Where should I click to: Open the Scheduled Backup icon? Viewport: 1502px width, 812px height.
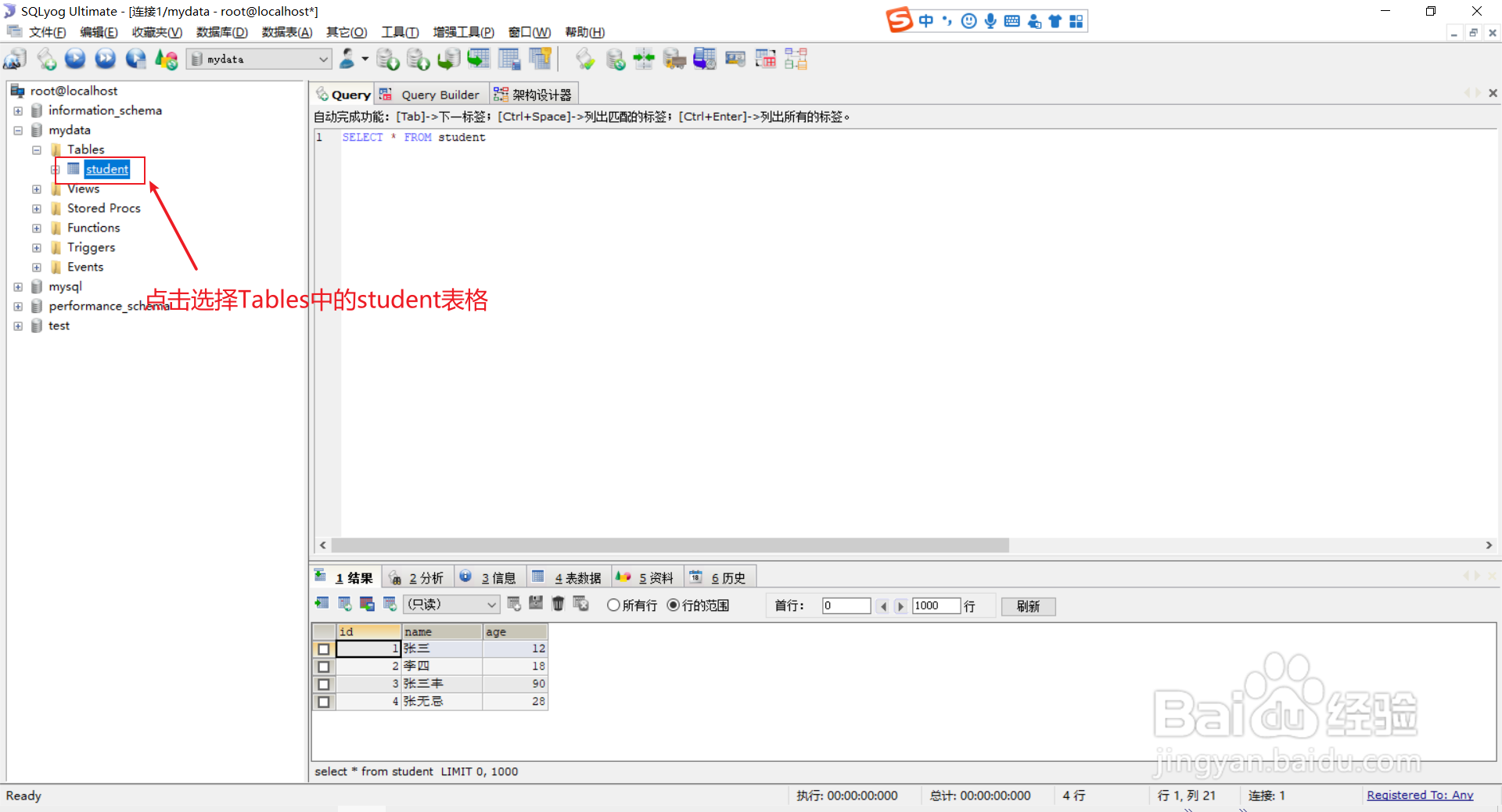705,59
